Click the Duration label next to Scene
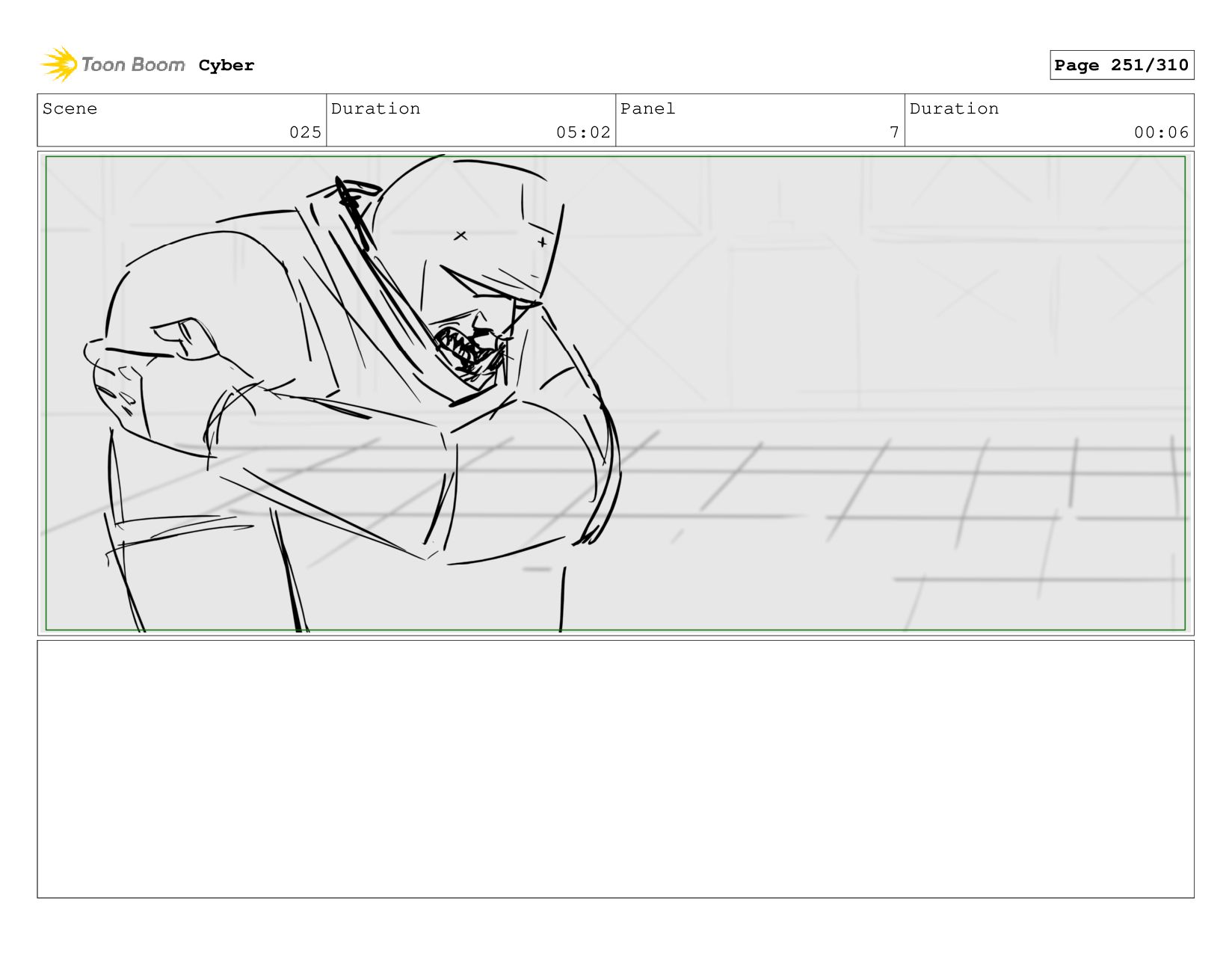This screenshot has height=954, width=1232. [x=375, y=108]
